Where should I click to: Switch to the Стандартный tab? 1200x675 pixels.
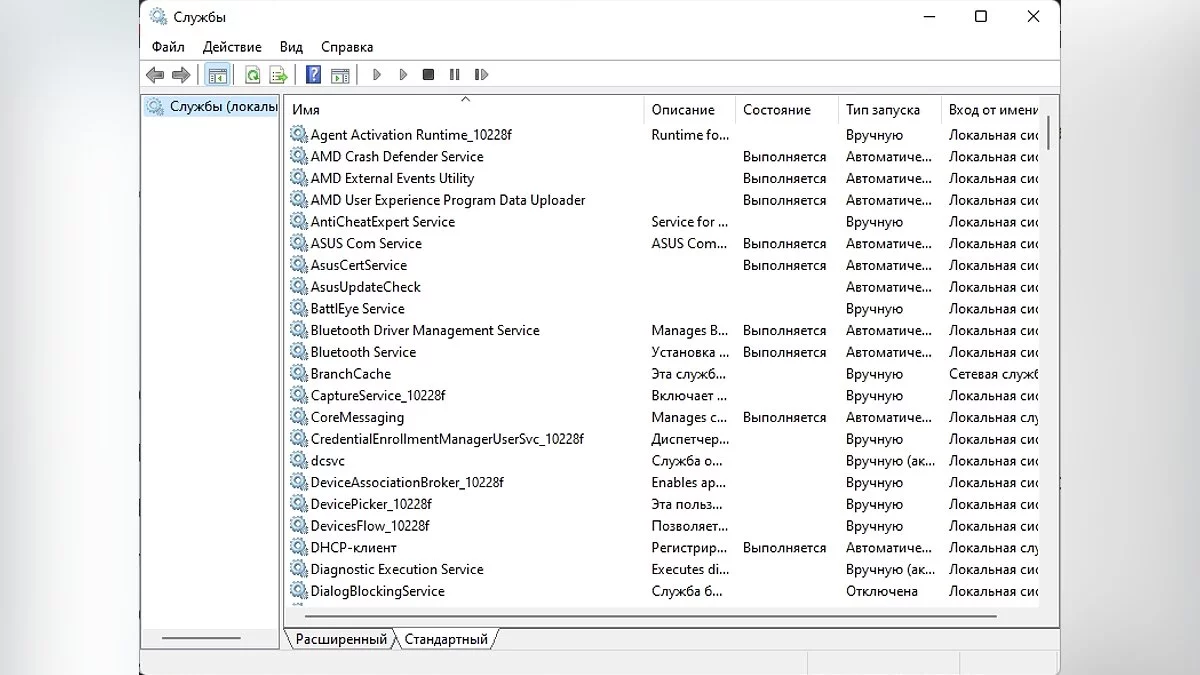[x=446, y=639]
